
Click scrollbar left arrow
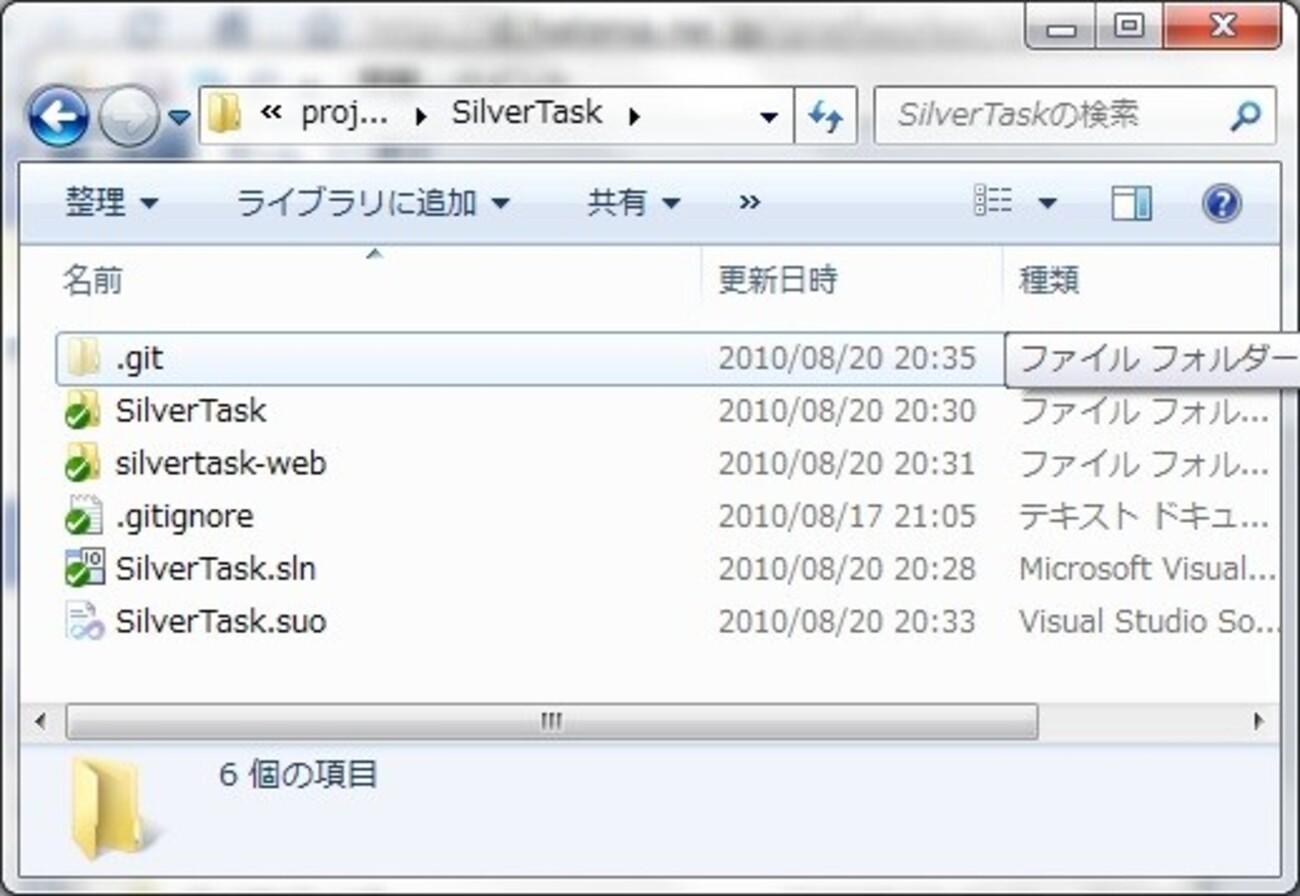click(40, 721)
